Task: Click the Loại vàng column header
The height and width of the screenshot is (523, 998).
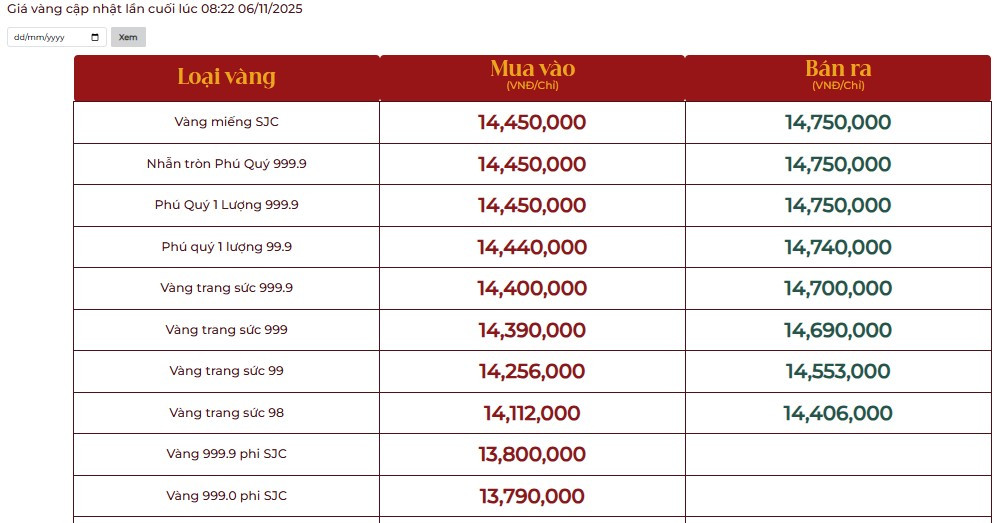Action: [x=226, y=77]
